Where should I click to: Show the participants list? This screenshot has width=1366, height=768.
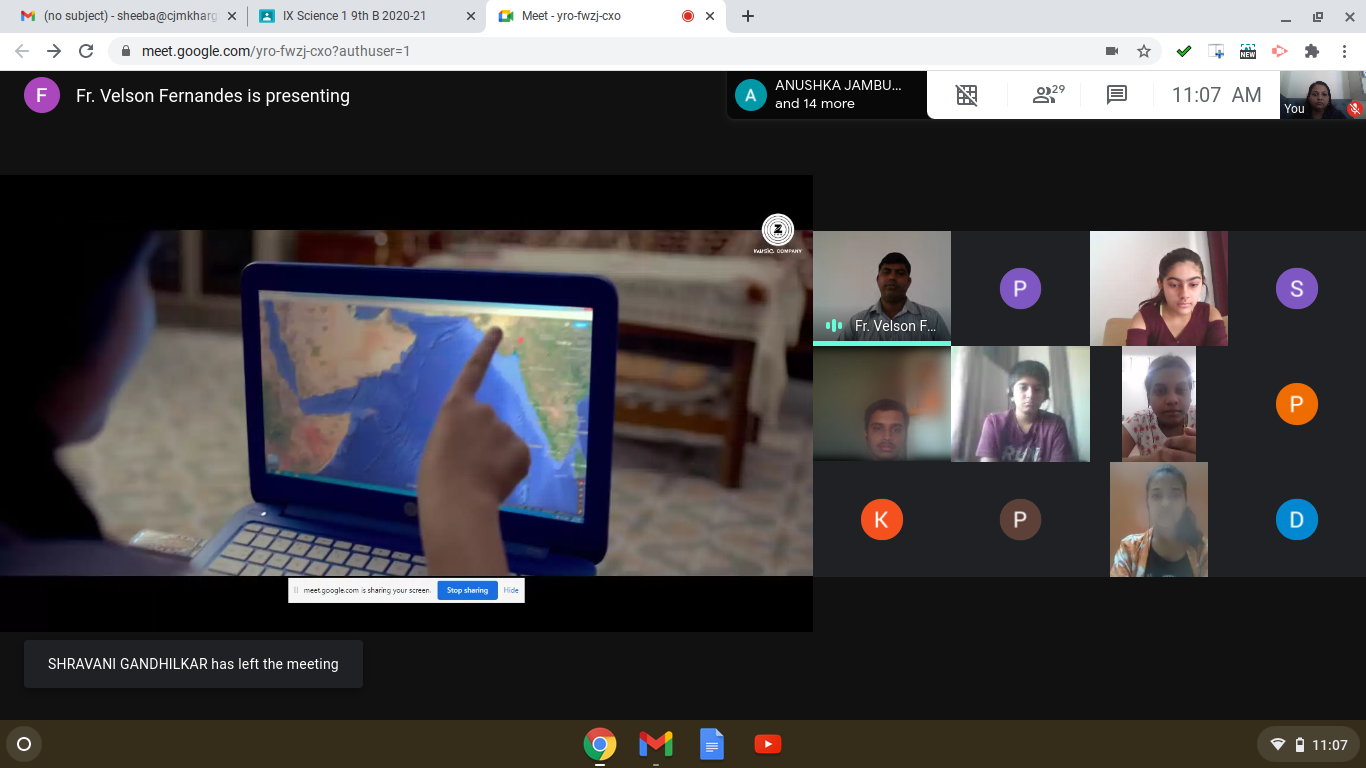1047,95
